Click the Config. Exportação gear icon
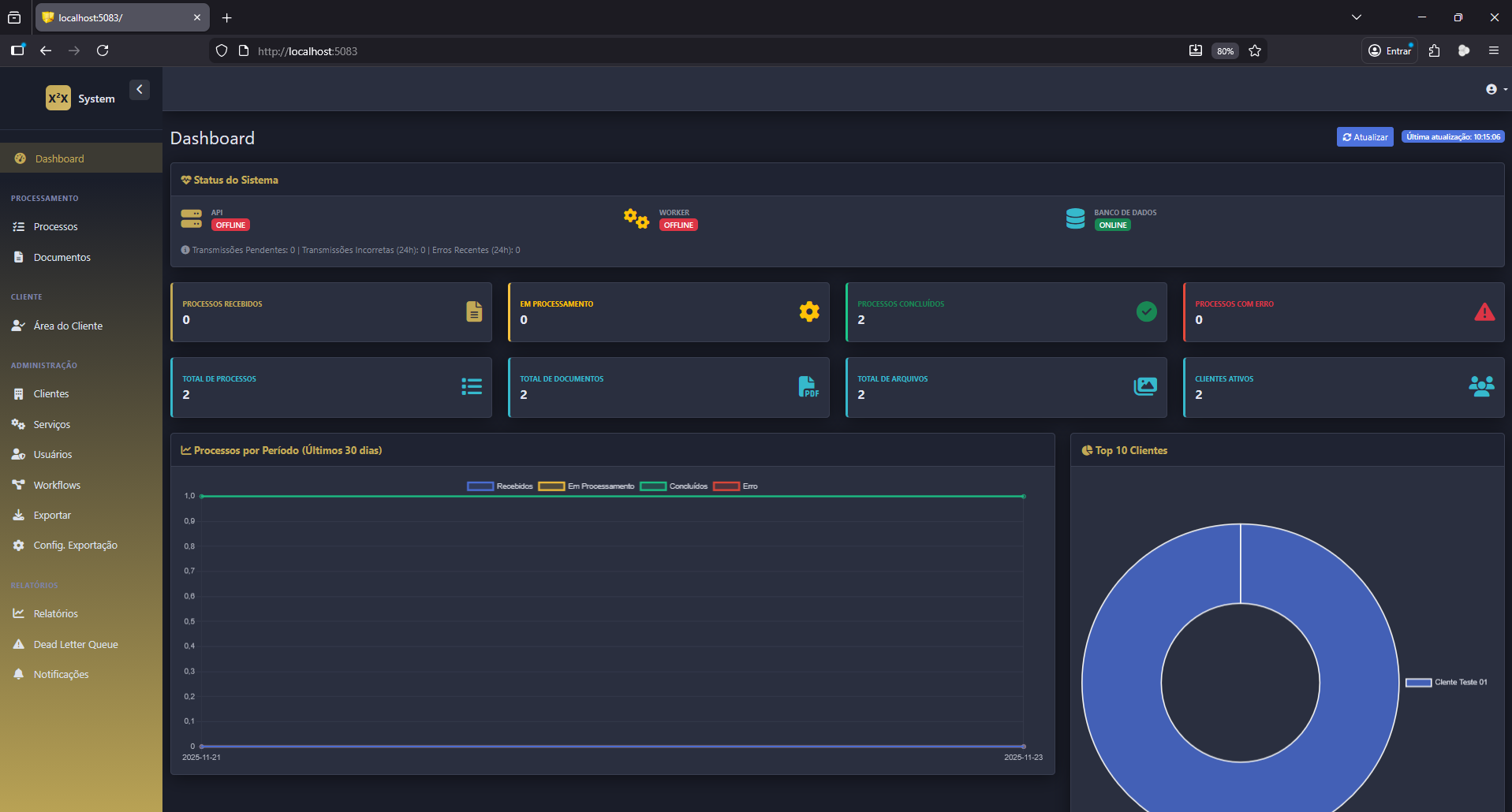This screenshot has width=1512, height=812. tap(19, 546)
